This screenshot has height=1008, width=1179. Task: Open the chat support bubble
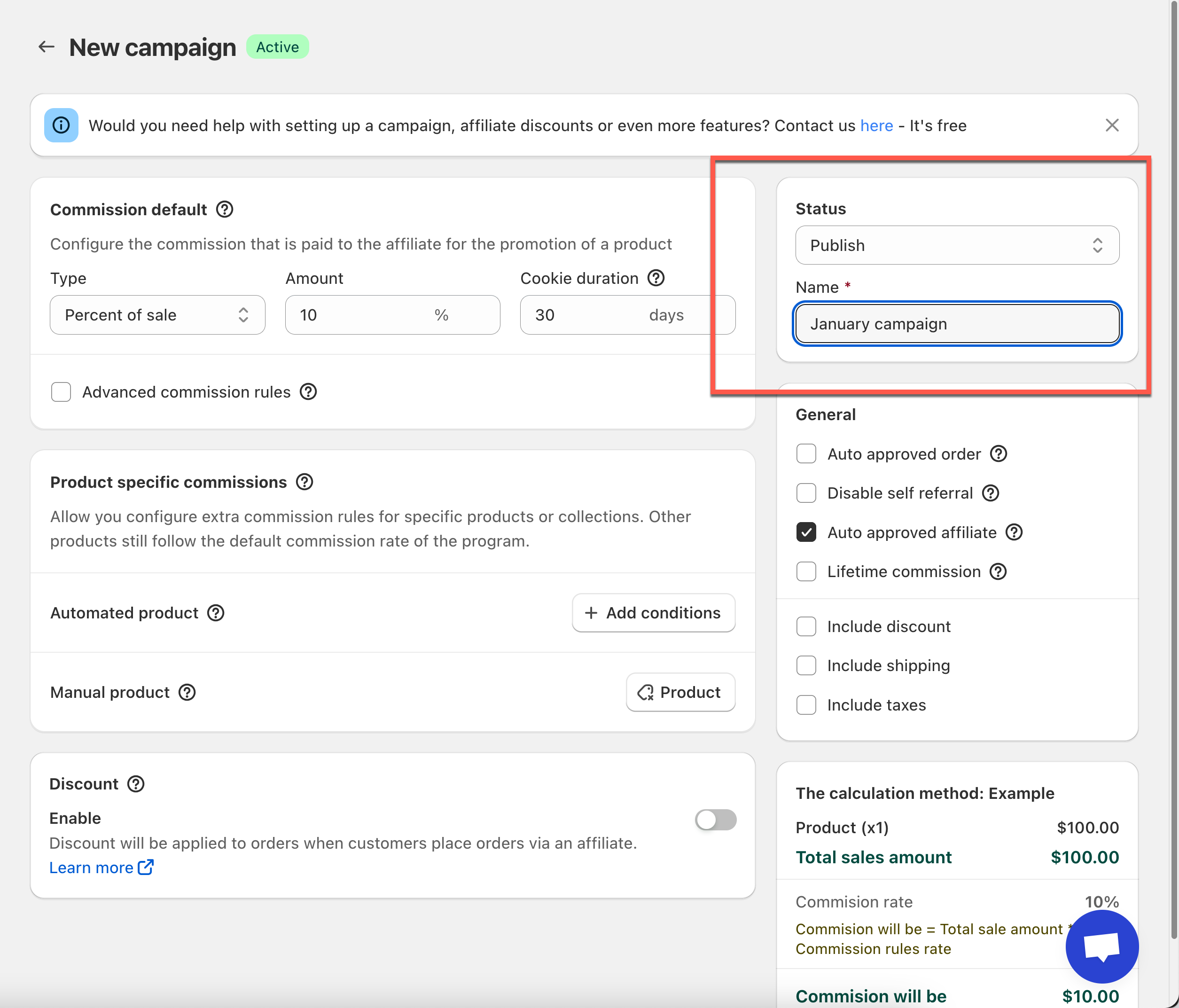pyautogui.click(x=1101, y=946)
